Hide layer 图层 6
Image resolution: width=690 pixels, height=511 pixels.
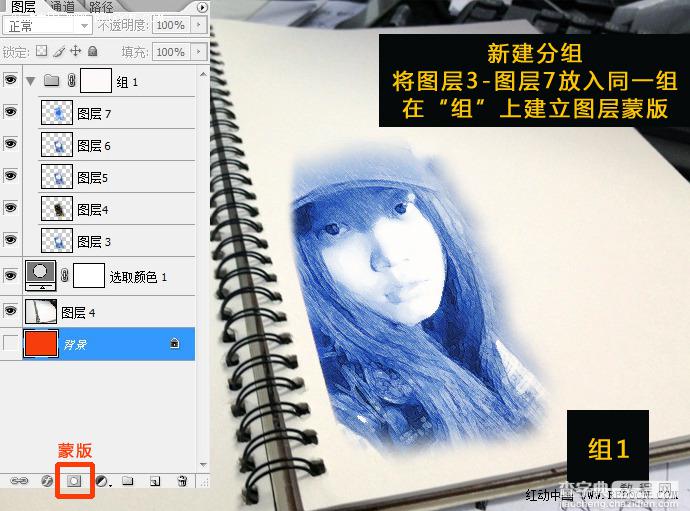pos(11,143)
